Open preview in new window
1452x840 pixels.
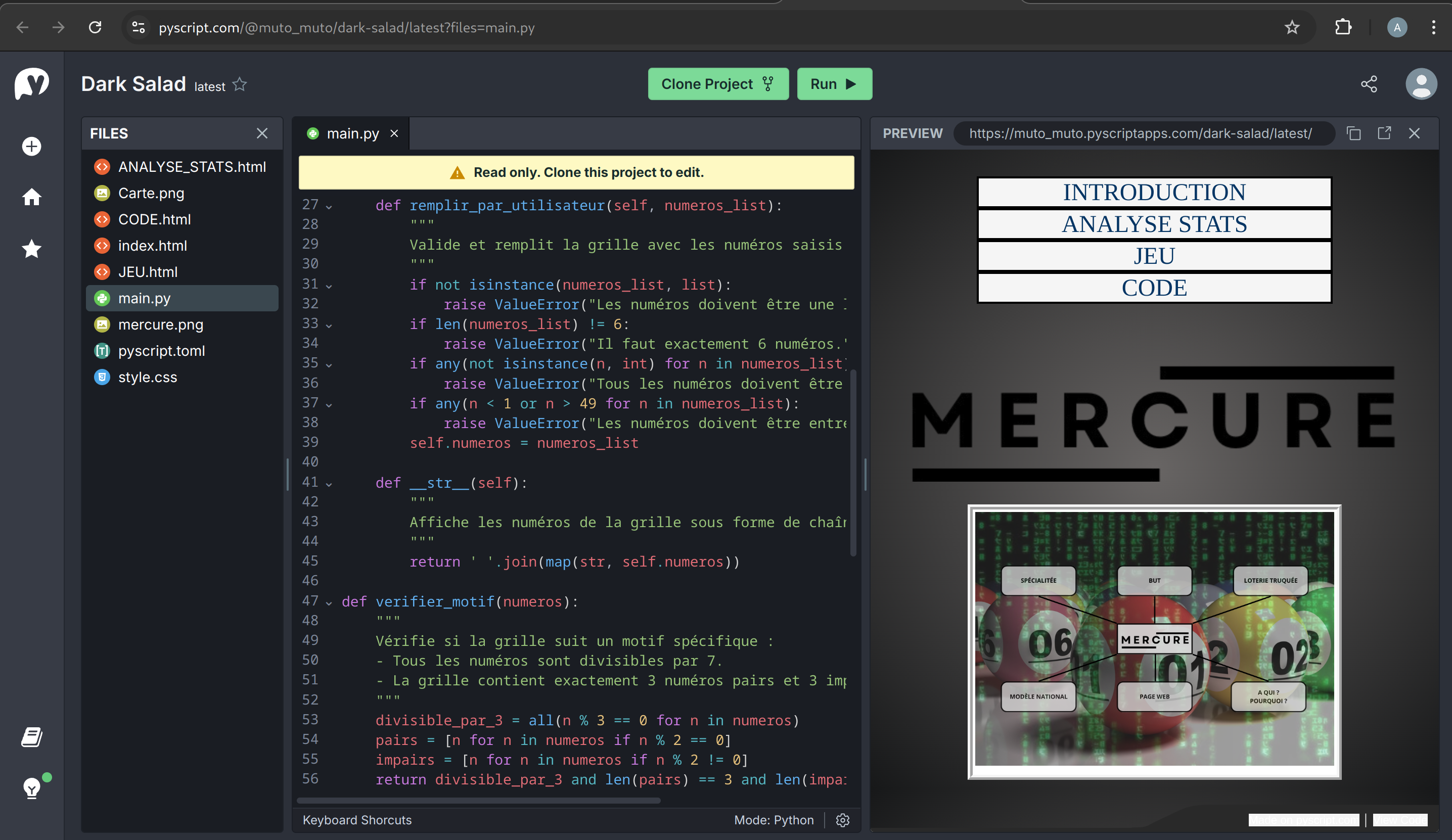point(1384,133)
